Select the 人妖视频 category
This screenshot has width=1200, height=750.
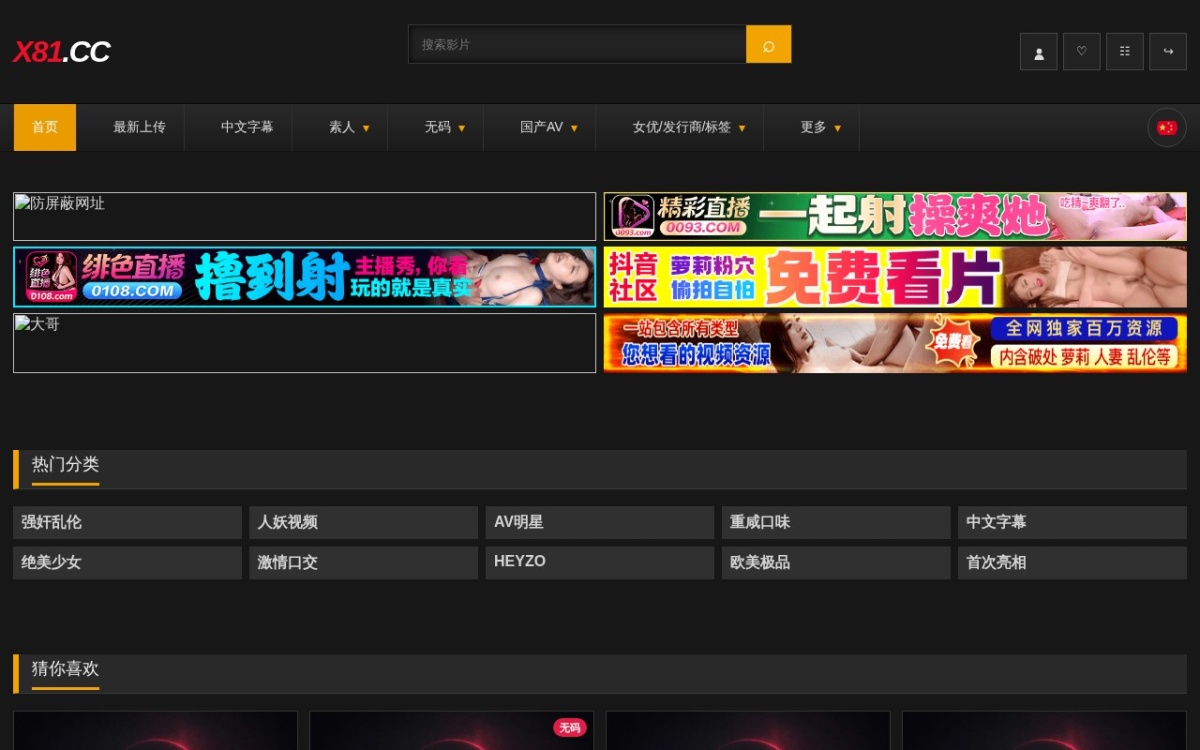(x=363, y=522)
